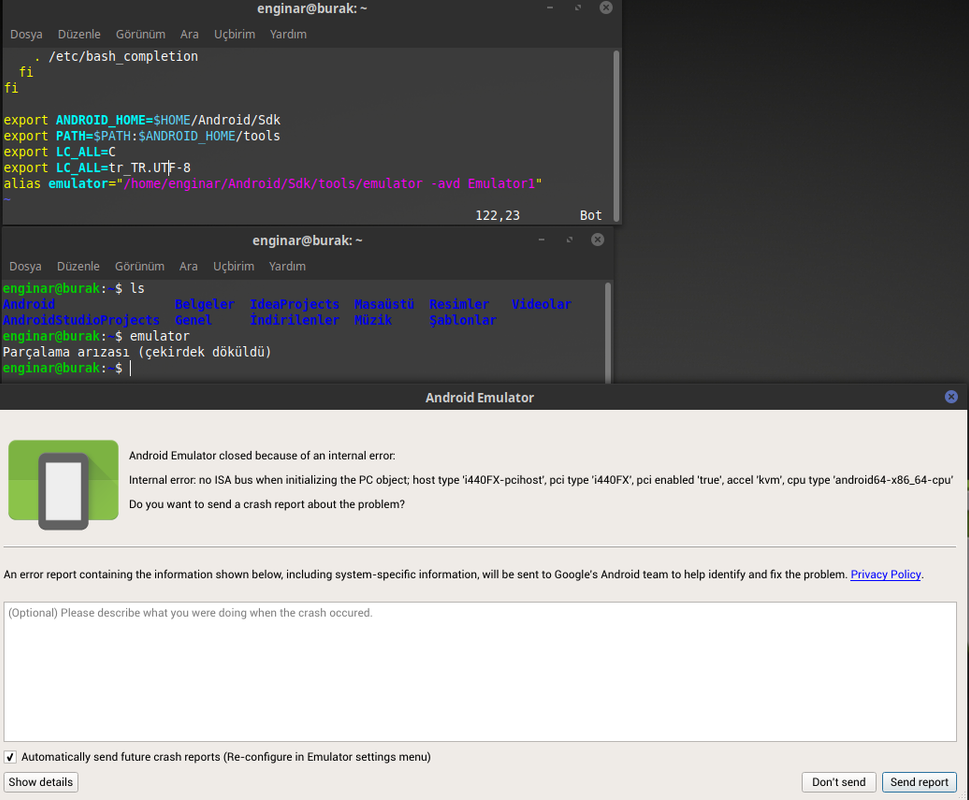Open Görünüm menu in the top terminal

point(140,35)
